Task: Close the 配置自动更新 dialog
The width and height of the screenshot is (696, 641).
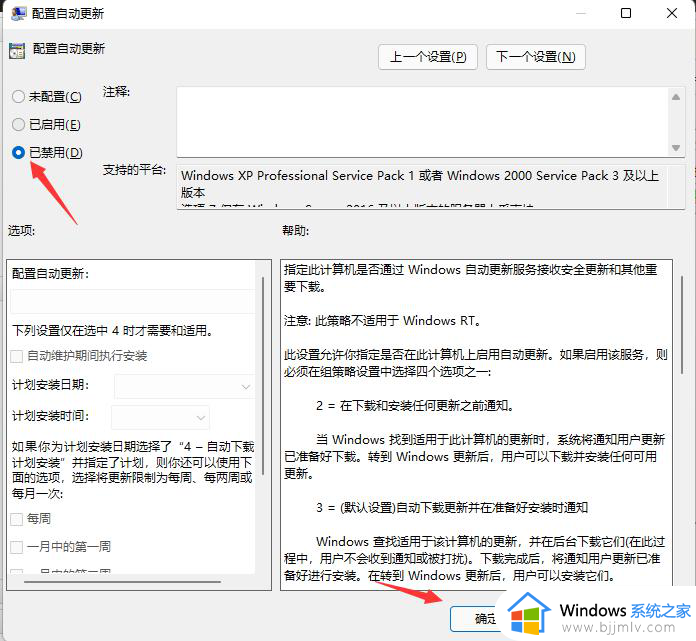Action: (x=672, y=13)
